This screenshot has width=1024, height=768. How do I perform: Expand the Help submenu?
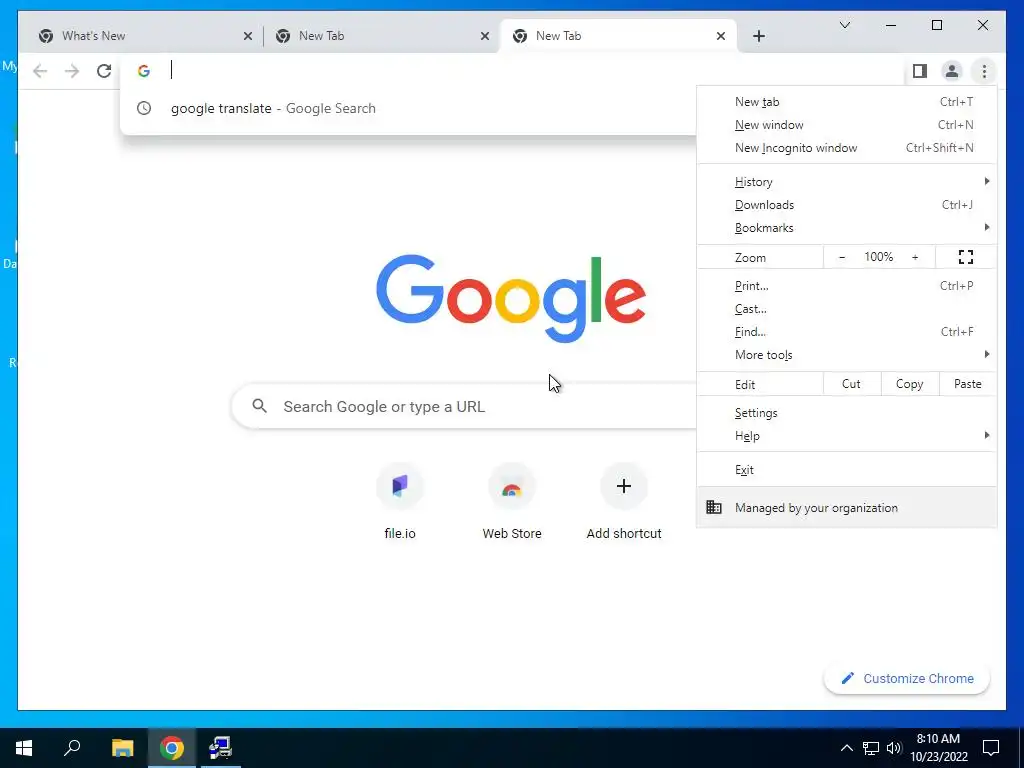[x=846, y=436]
